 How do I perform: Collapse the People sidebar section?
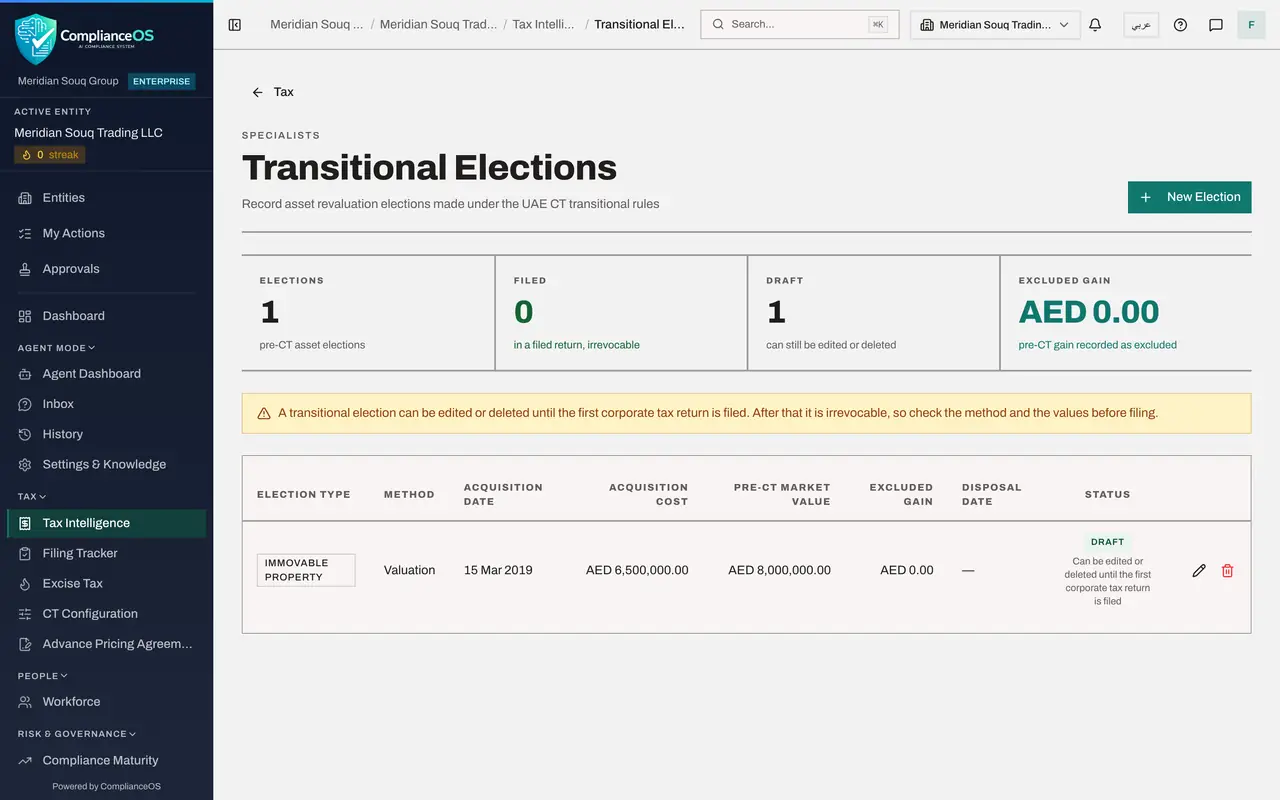43,676
